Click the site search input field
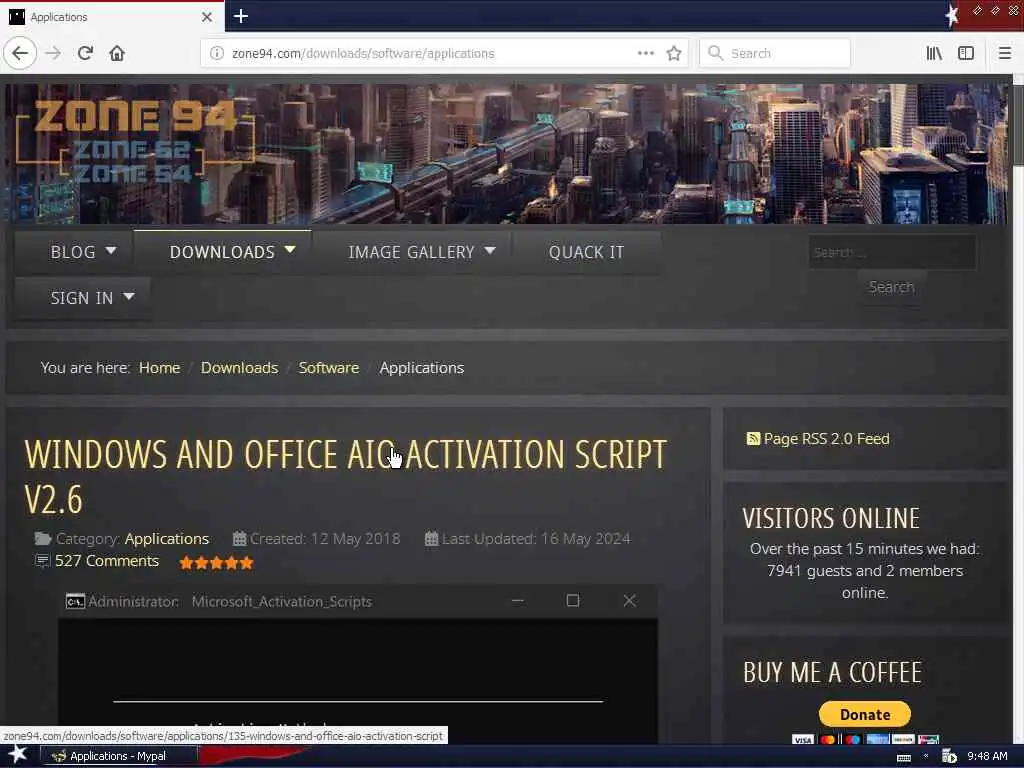 892,252
